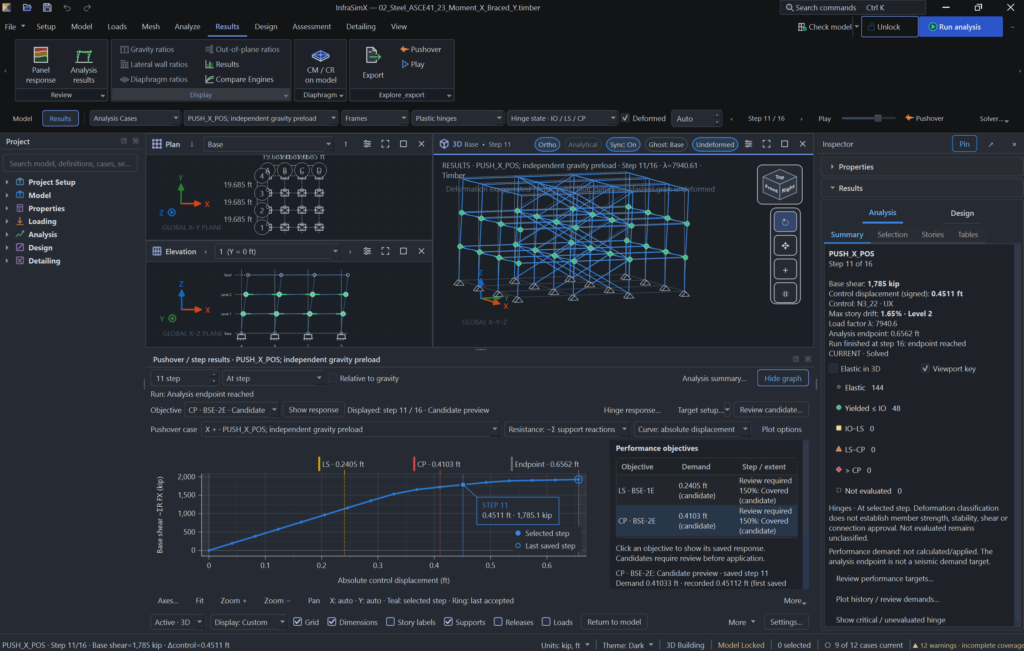Toggle the Ortho view pill
Screen dimensions: 1024x651
click(547, 144)
